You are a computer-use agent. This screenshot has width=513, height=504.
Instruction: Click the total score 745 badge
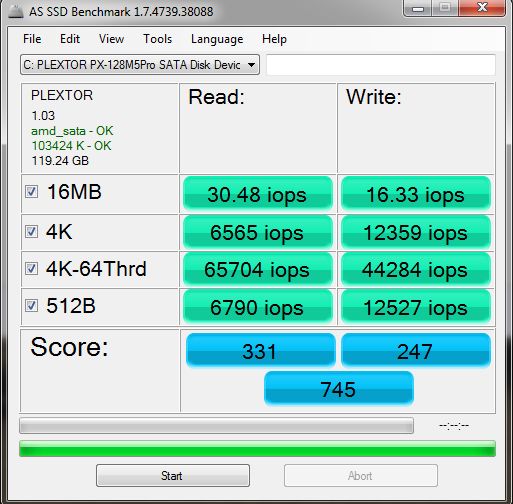pos(339,389)
